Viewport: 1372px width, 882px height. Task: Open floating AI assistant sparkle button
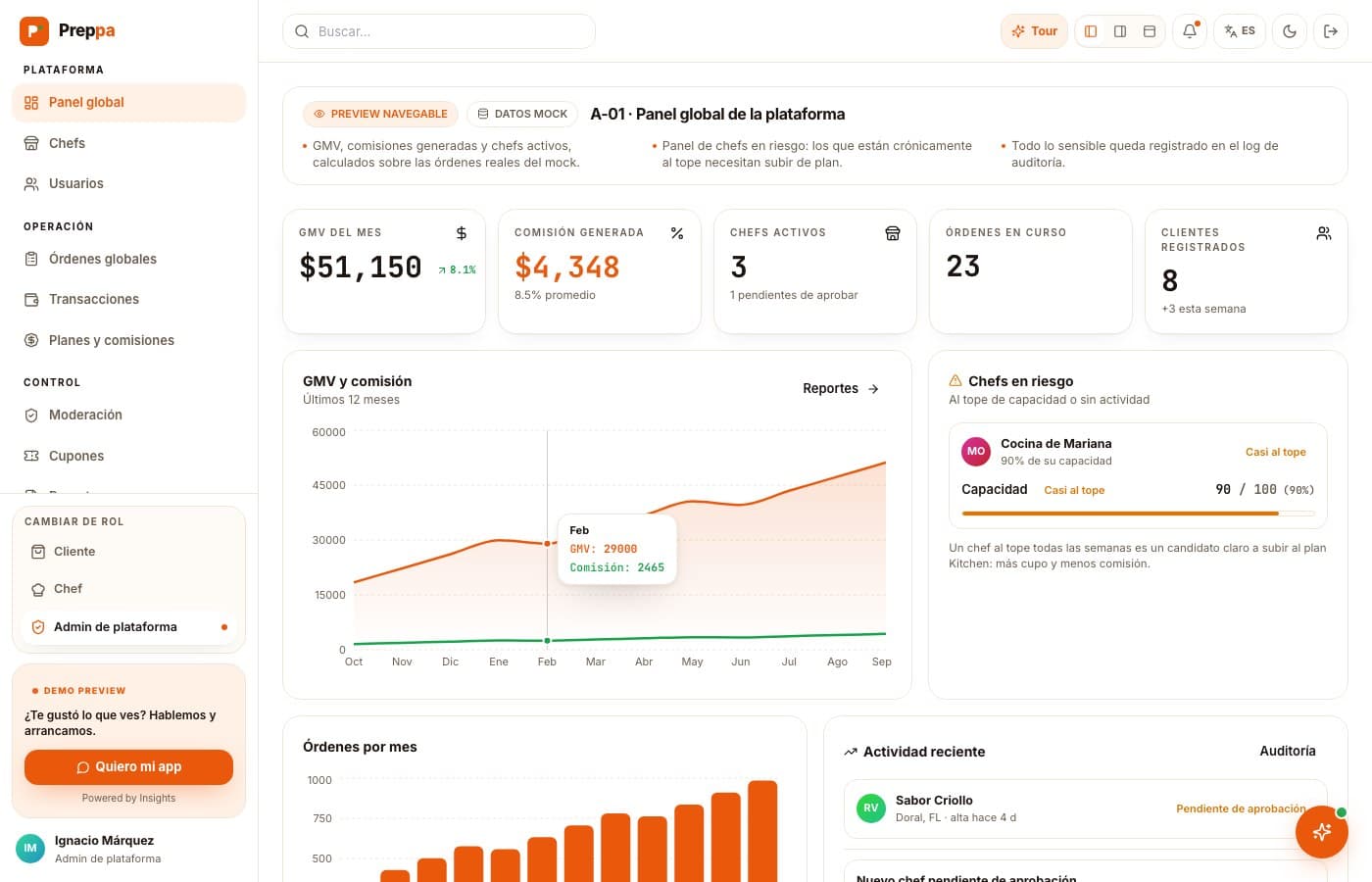tap(1322, 832)
